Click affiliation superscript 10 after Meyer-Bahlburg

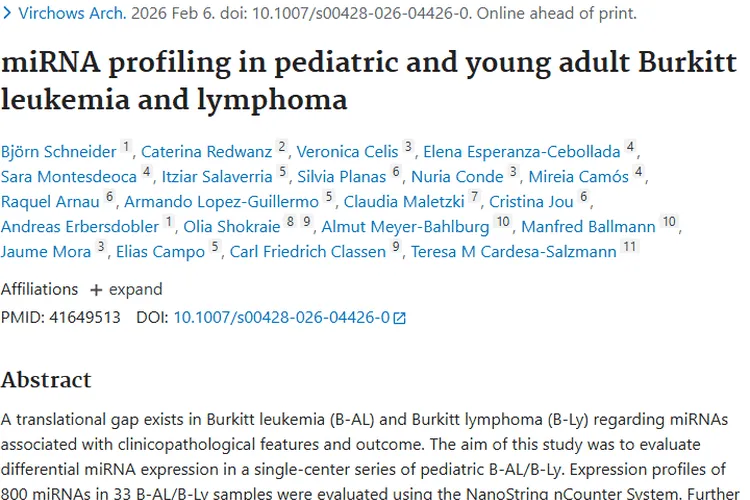[503, 223]
